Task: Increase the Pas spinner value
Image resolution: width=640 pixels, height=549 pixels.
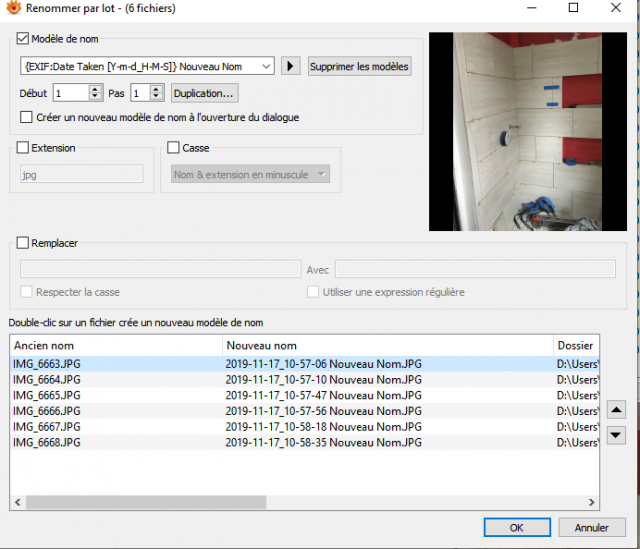Action: pos(156,89)
